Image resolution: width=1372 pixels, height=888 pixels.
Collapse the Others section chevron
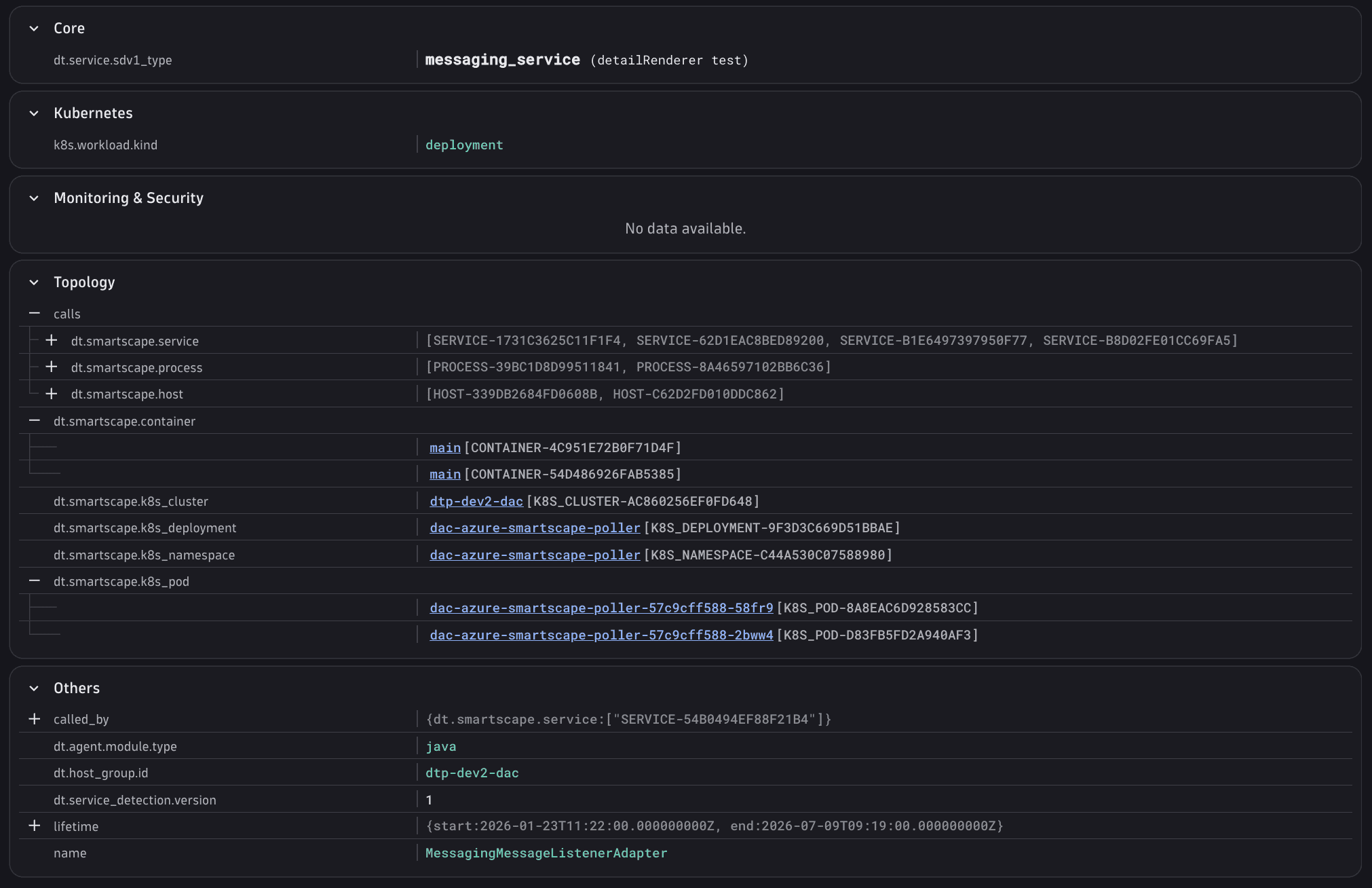coord(34,688)
